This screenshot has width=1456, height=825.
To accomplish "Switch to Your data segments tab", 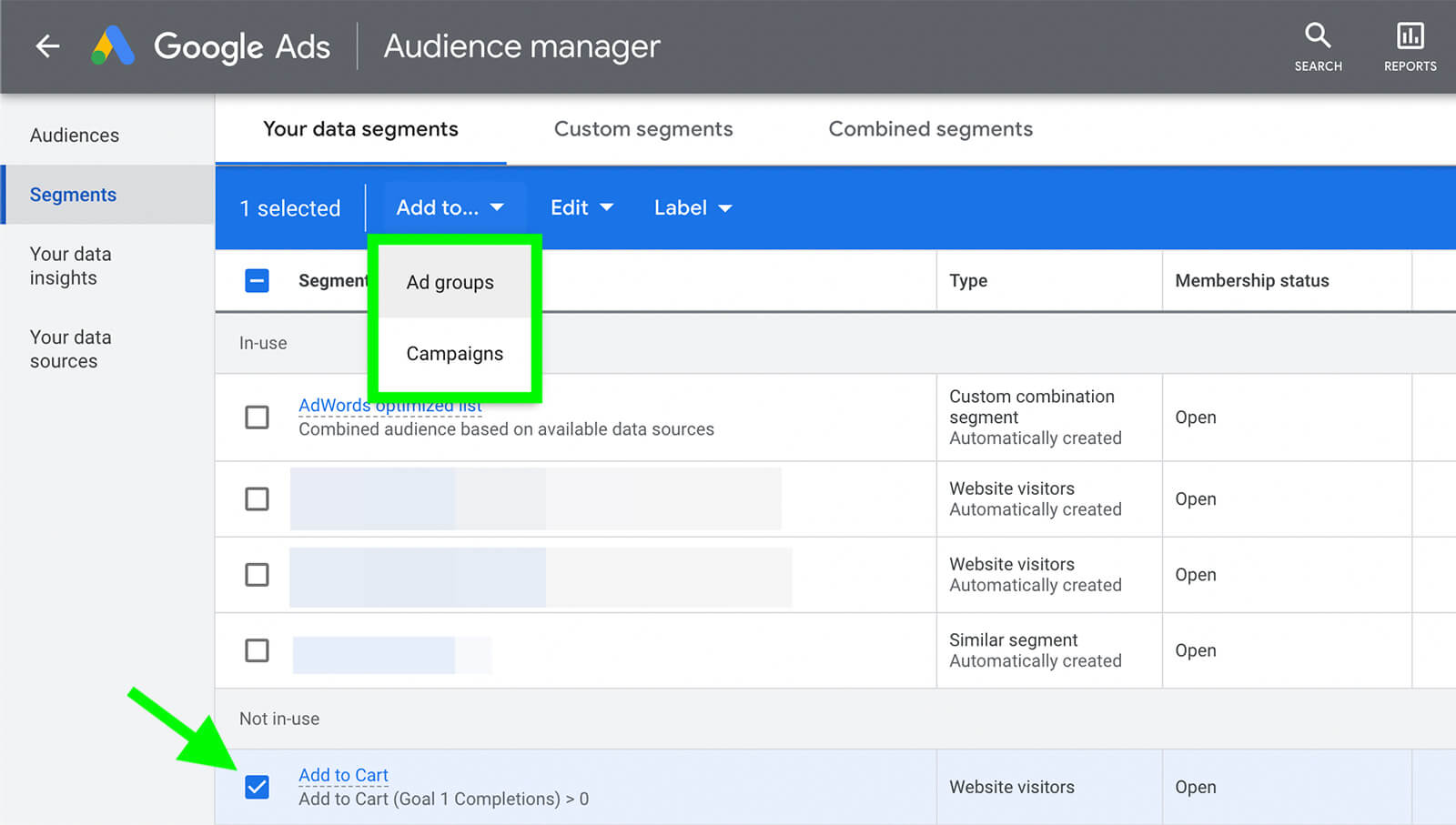I will click(x=360, y=129).
